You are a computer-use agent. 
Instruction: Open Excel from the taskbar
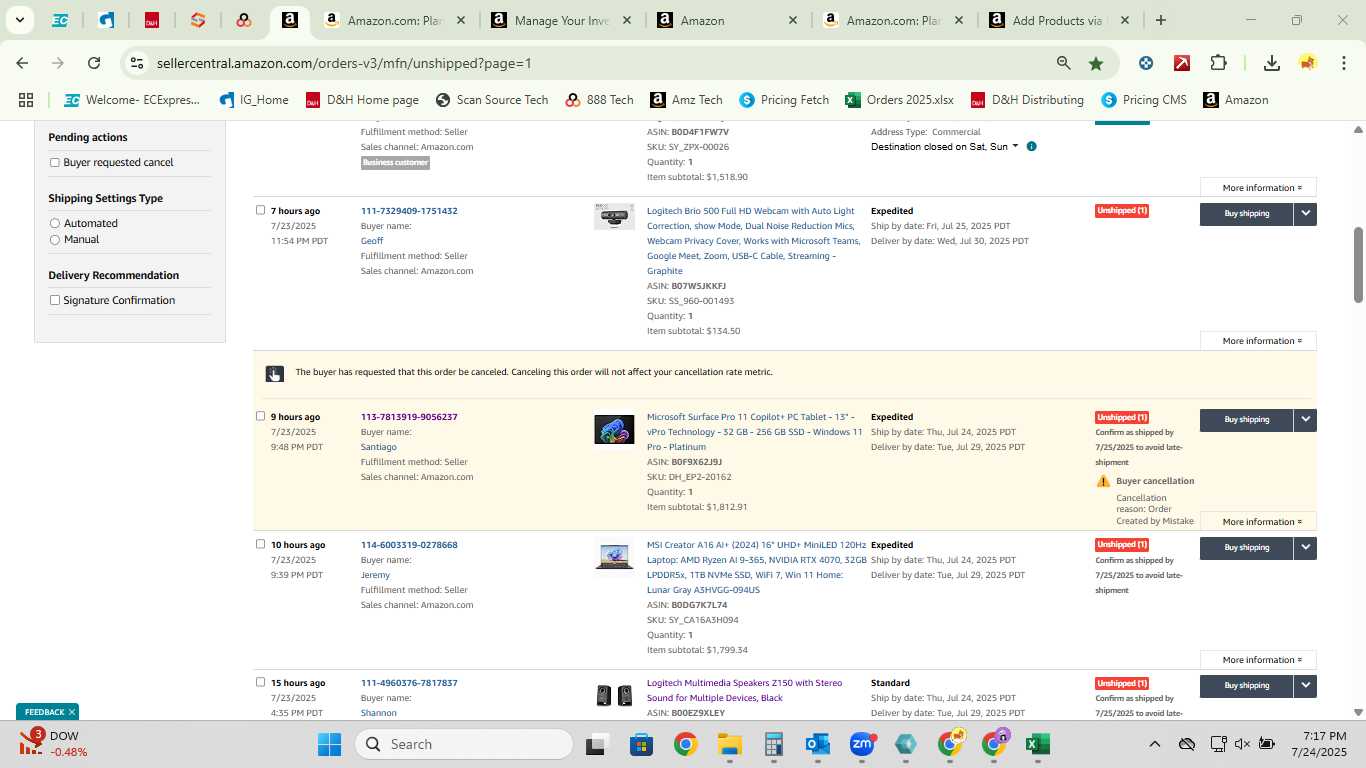point(1037,744)
